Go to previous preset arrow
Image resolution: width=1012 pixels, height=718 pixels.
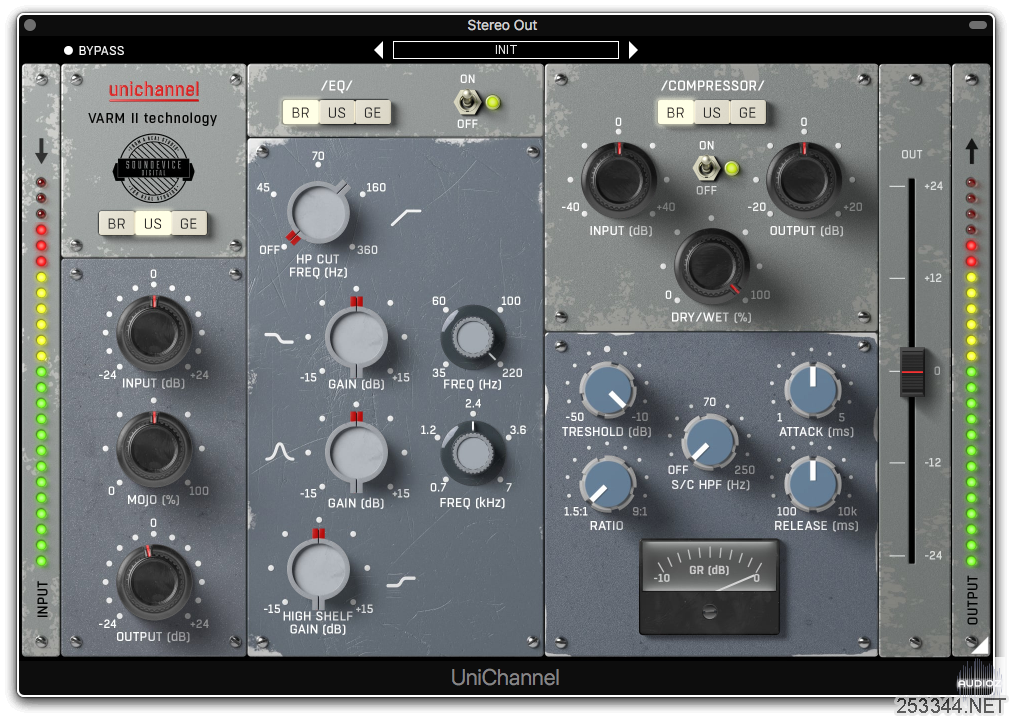click(x=379, y=50)
